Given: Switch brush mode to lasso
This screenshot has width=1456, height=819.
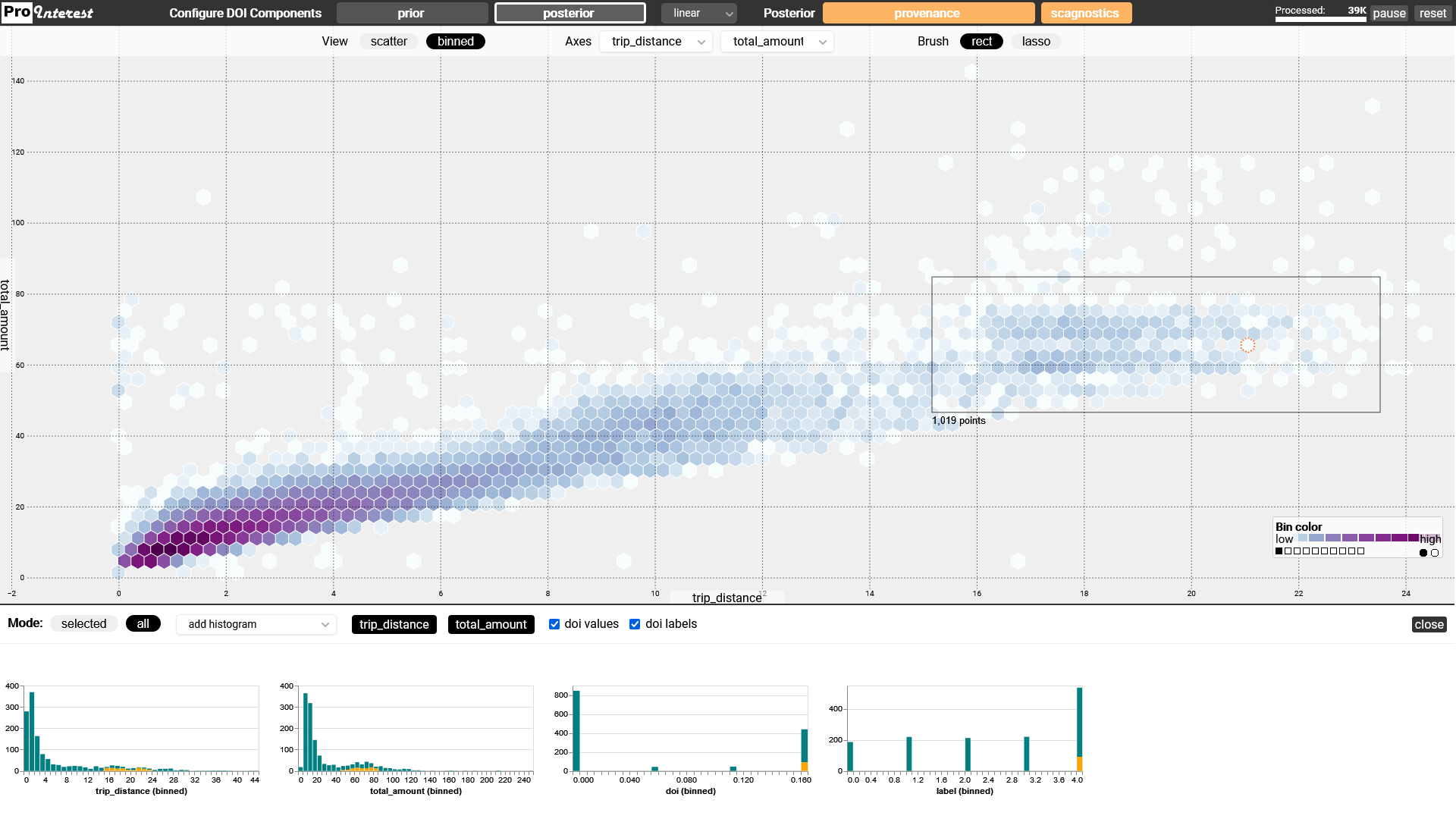Looking at the screenshot, I should pos(1036,42).
